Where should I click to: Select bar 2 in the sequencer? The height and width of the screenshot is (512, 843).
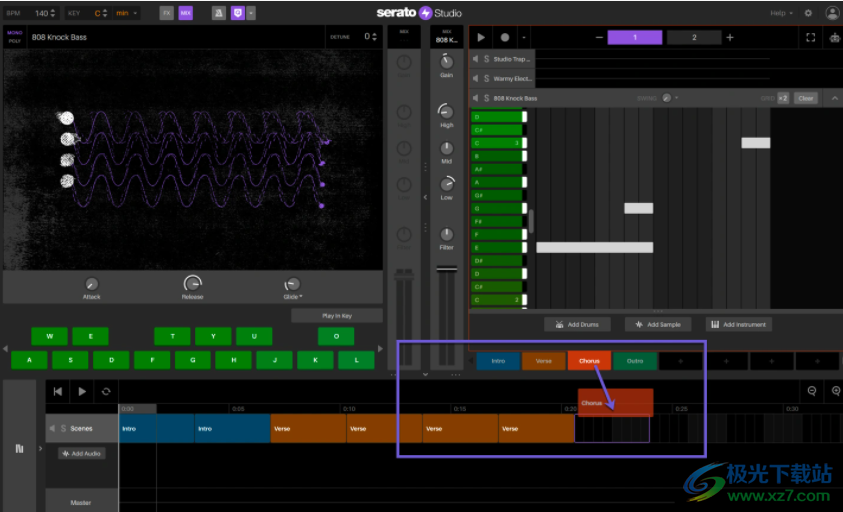[694, 37]
